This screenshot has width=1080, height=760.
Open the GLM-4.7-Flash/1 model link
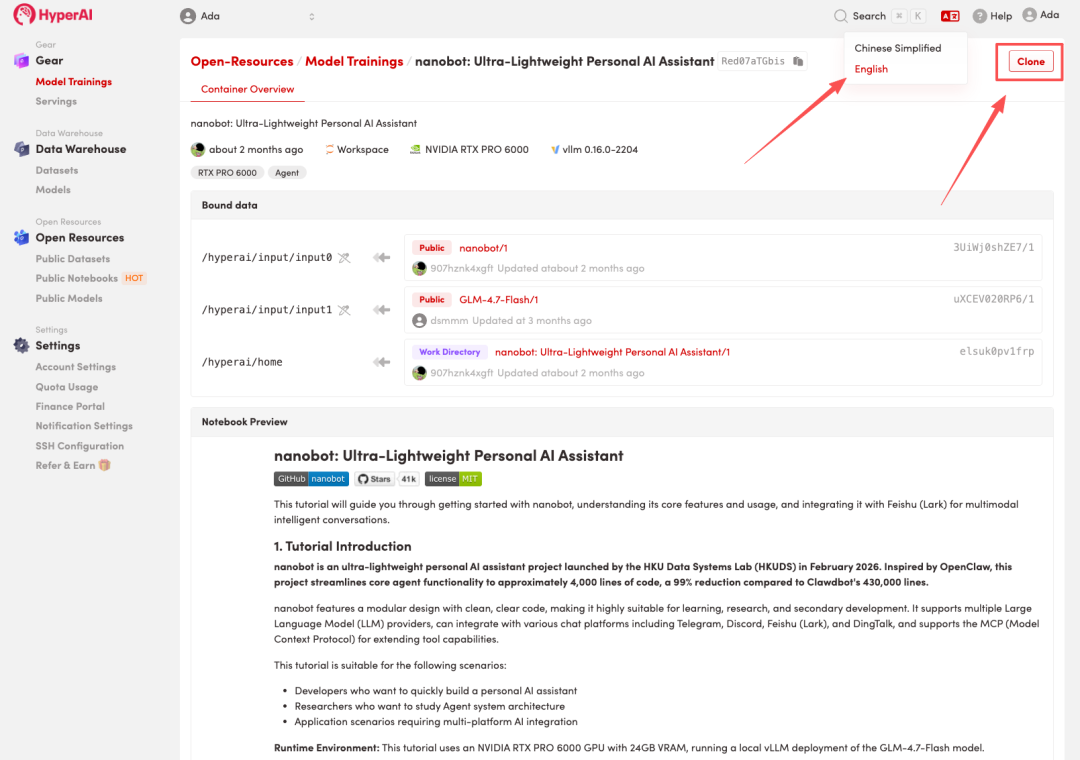(x=498, y=300)
